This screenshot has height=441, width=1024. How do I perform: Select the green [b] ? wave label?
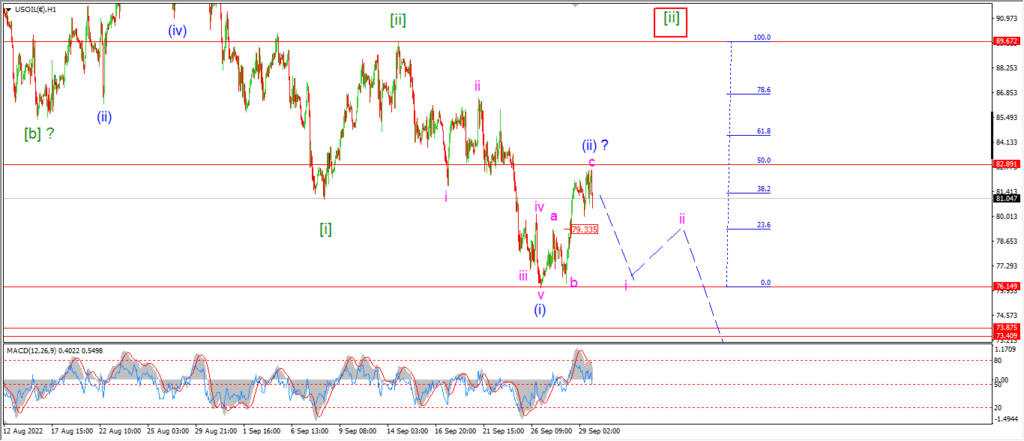click(x=39, y=134)
